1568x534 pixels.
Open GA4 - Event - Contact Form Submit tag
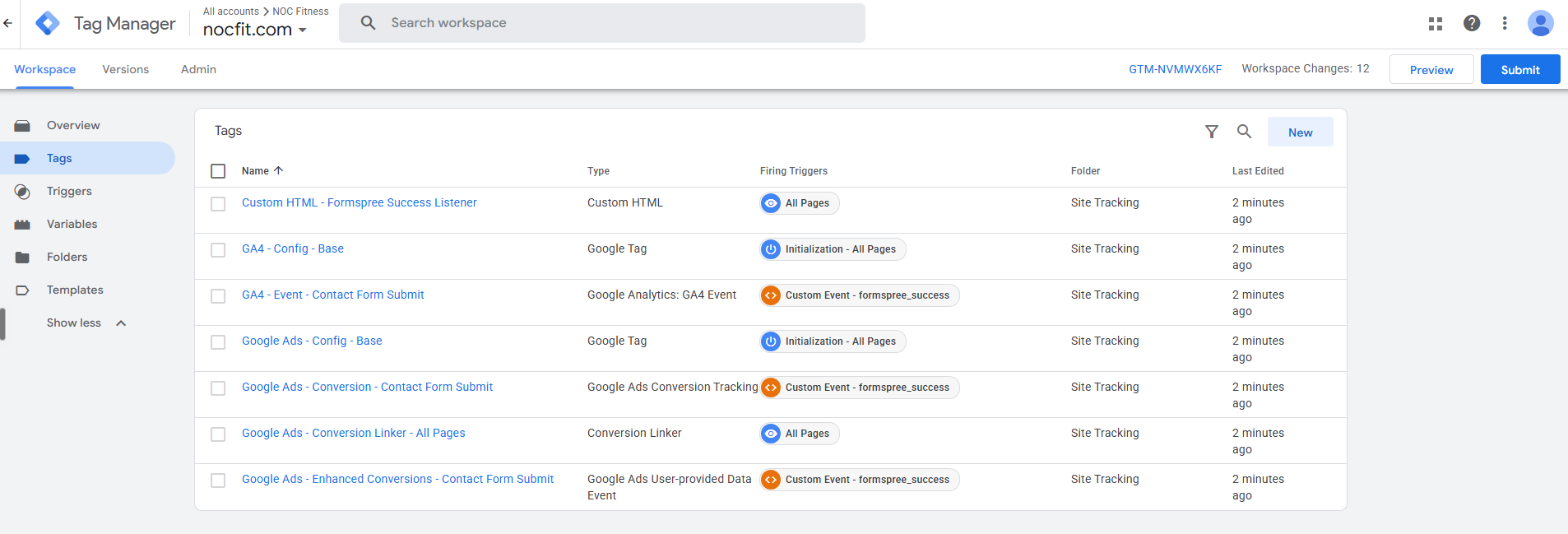[332, 295]
